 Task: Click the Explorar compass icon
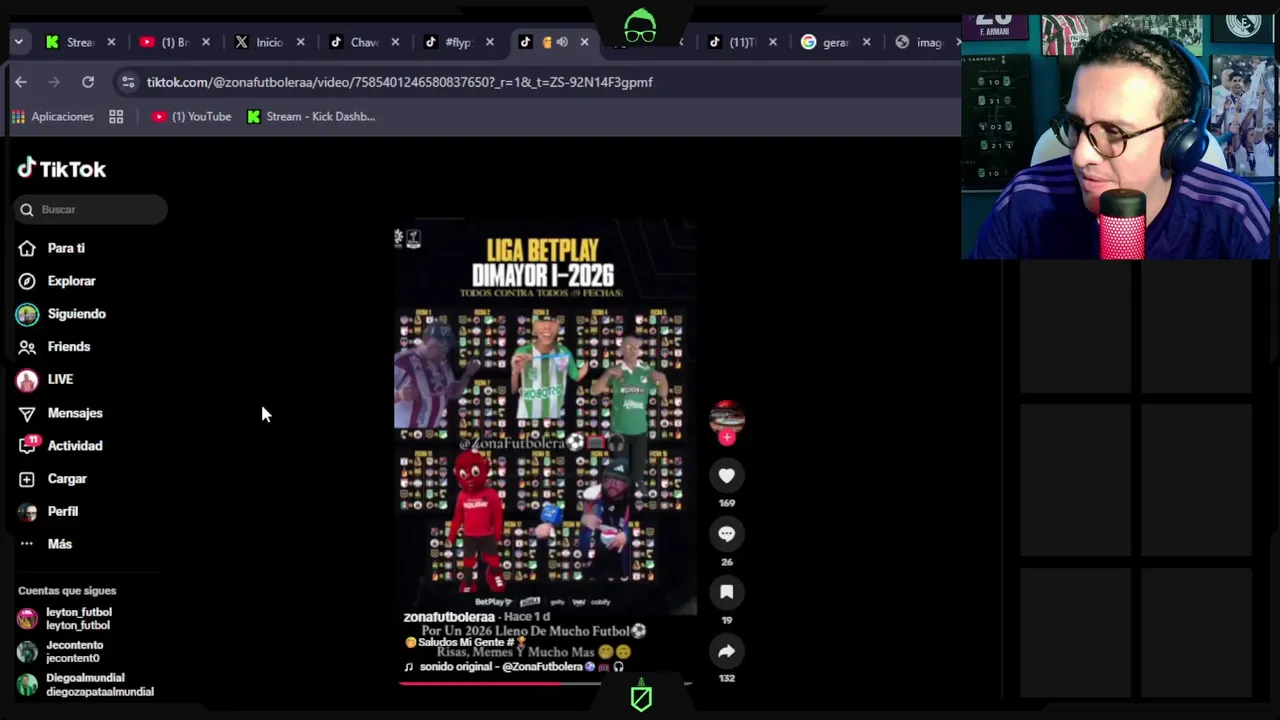click(27, 281)
